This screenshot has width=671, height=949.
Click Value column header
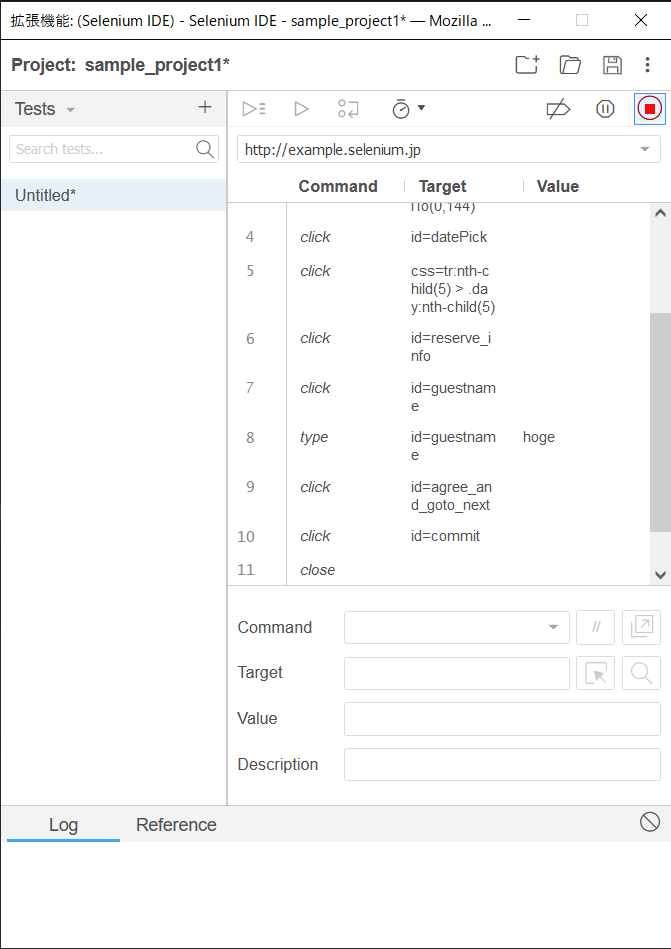[558, 186]
